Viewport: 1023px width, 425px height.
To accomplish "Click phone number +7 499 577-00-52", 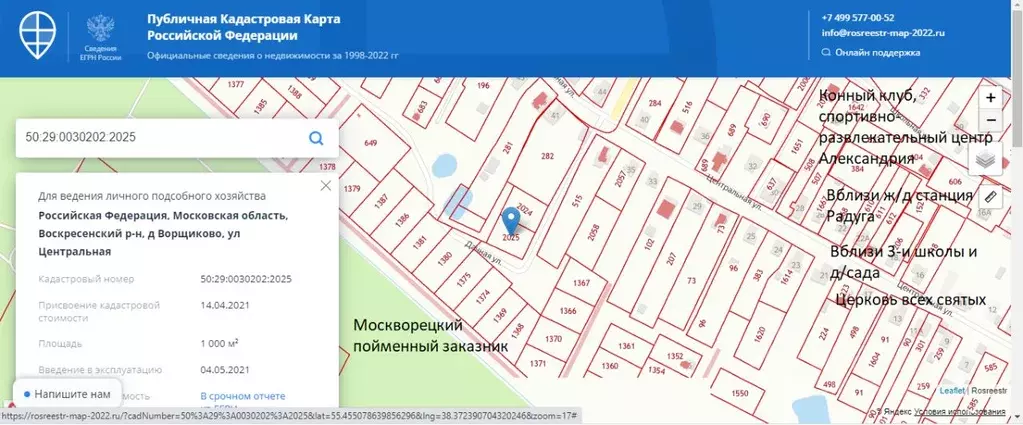I will 858,18.
